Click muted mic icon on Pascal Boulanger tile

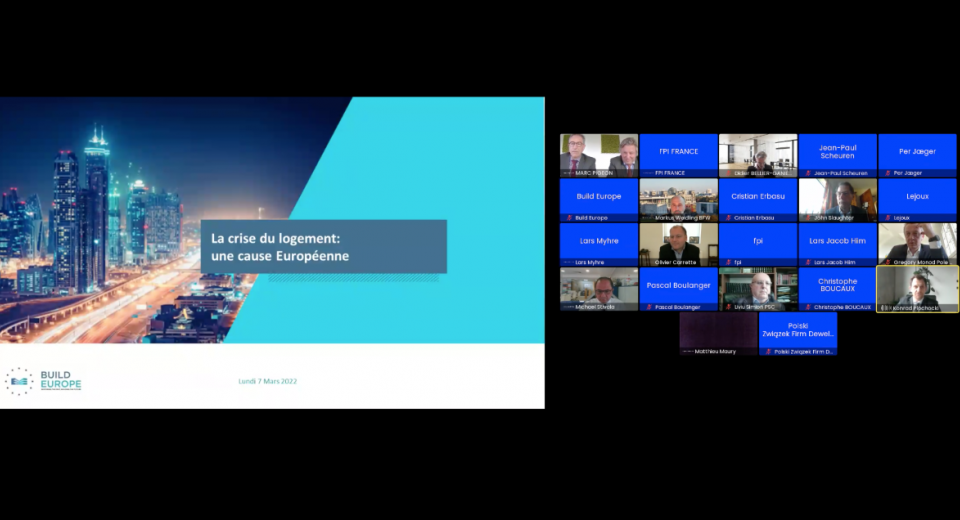649,307
